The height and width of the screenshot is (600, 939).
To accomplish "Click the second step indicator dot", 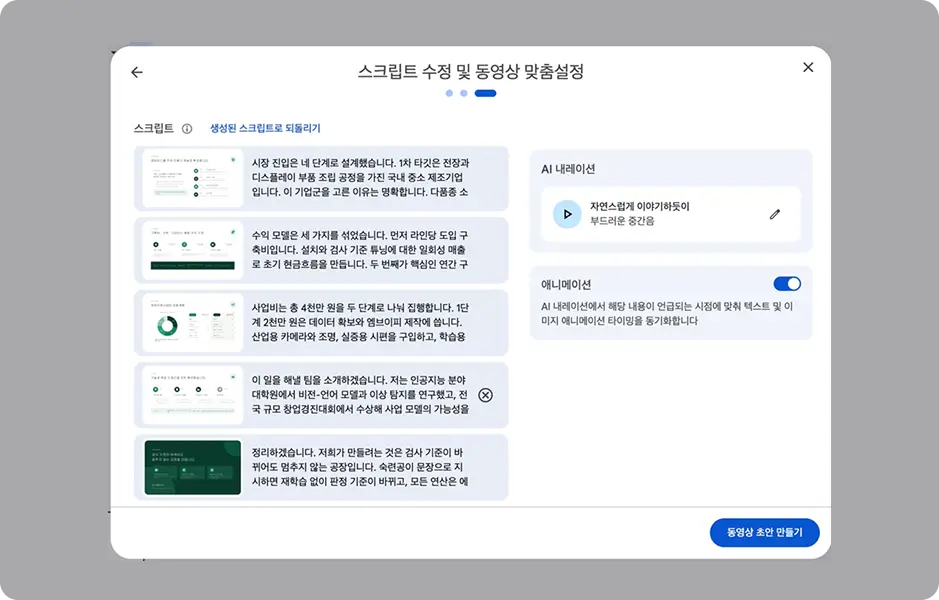I will coord(464,93).
